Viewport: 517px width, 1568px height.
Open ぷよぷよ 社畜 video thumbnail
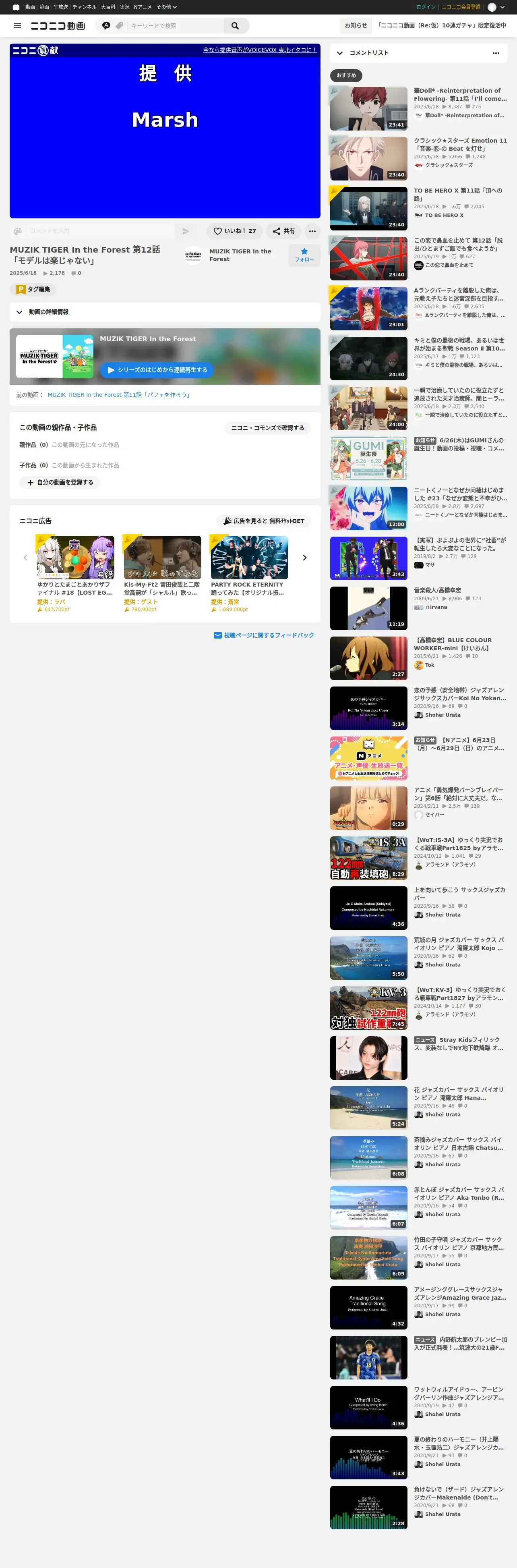click(368, 558)
